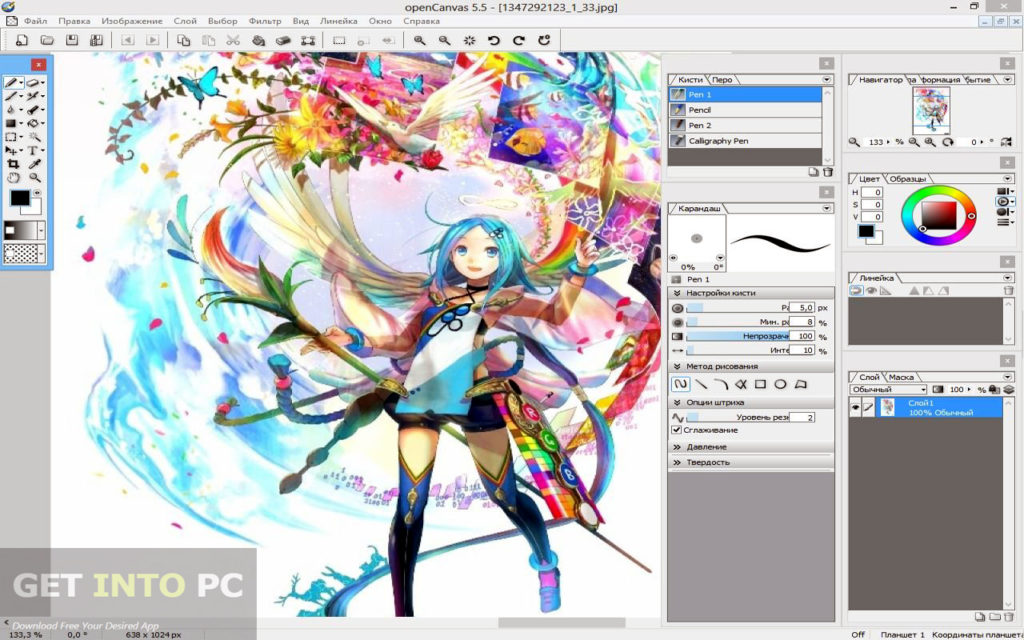The height and width of the screenshot is (640, 1024).
Task: Switch to the Перо tab
Action: pos(722,80)
